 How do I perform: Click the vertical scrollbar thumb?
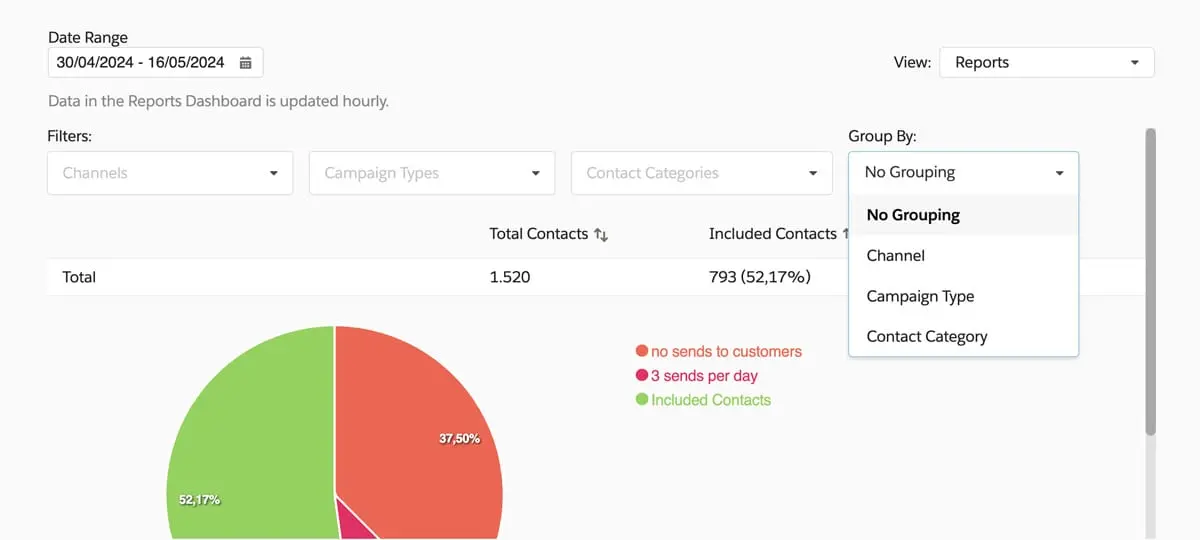(x=1150, y=280)
